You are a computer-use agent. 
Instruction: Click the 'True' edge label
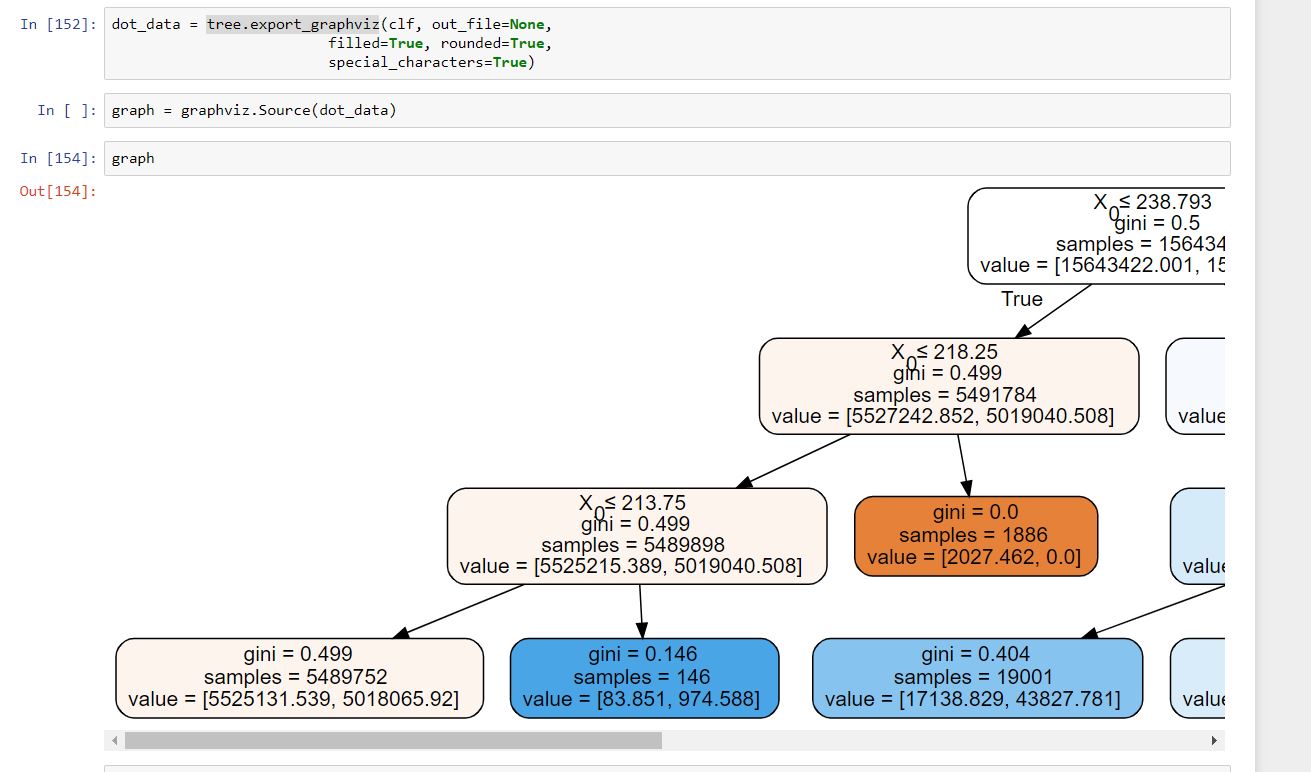tap(1021, 299)
